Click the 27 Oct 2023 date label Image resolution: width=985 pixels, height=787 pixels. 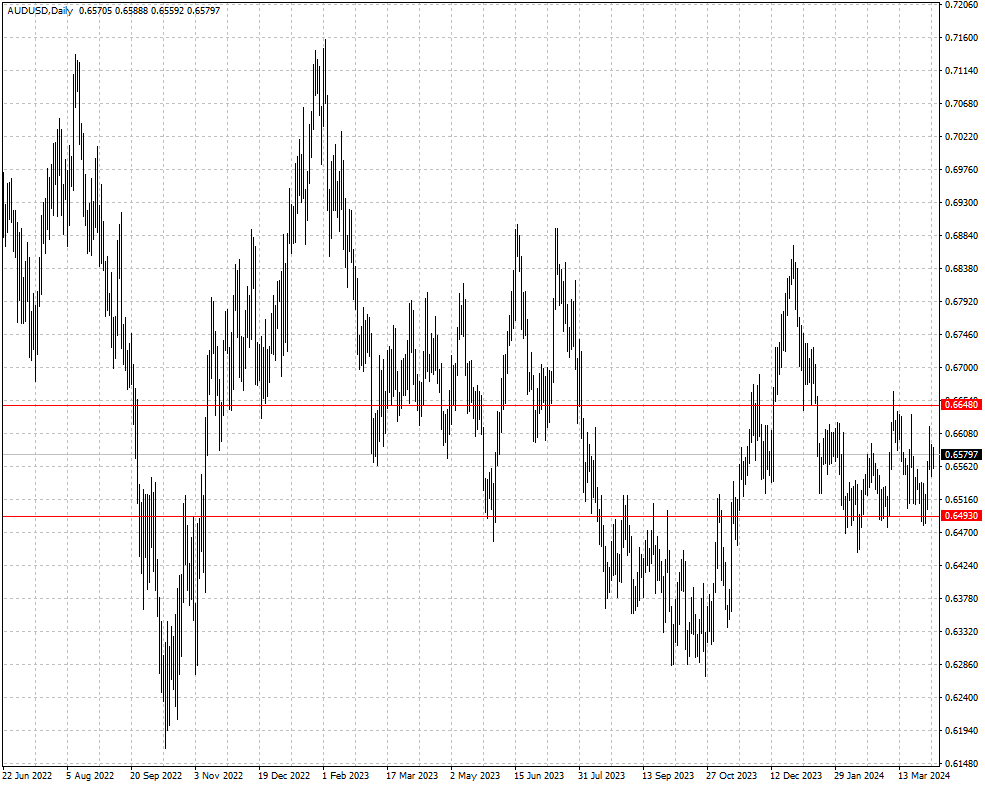click(x=731, y=776)
